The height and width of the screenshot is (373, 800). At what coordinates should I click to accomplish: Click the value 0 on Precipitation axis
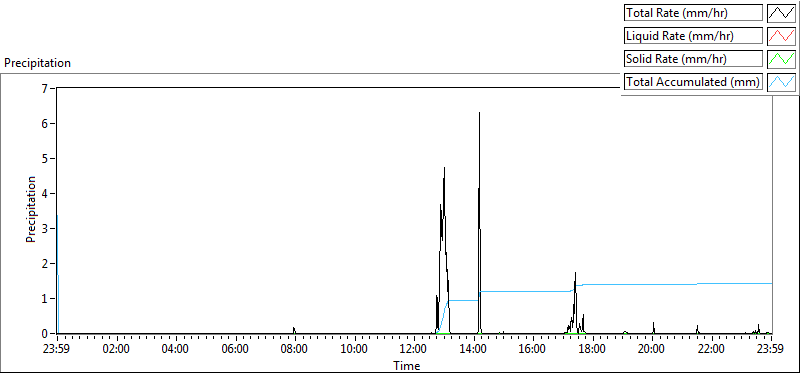44,333
